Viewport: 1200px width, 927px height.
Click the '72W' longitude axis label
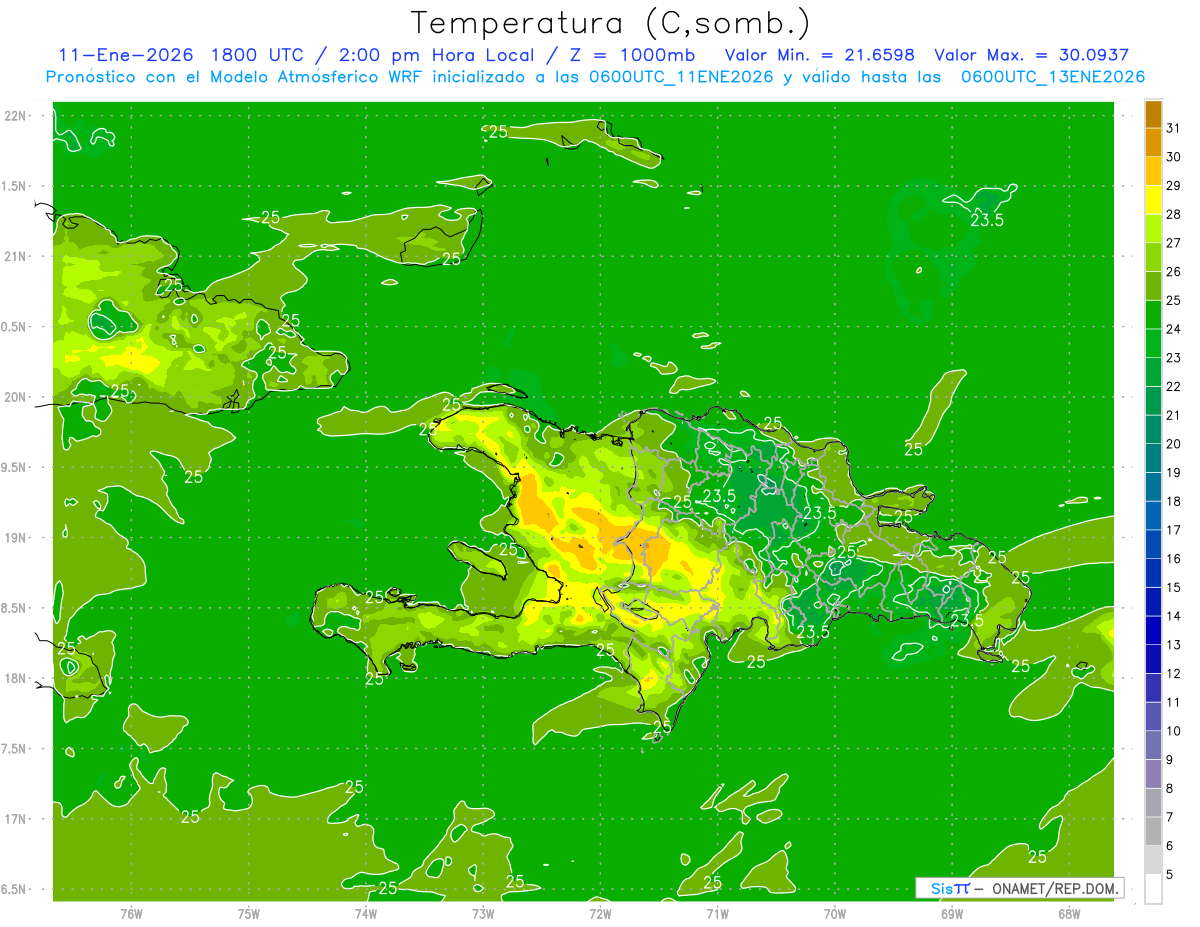pos(600,914)
